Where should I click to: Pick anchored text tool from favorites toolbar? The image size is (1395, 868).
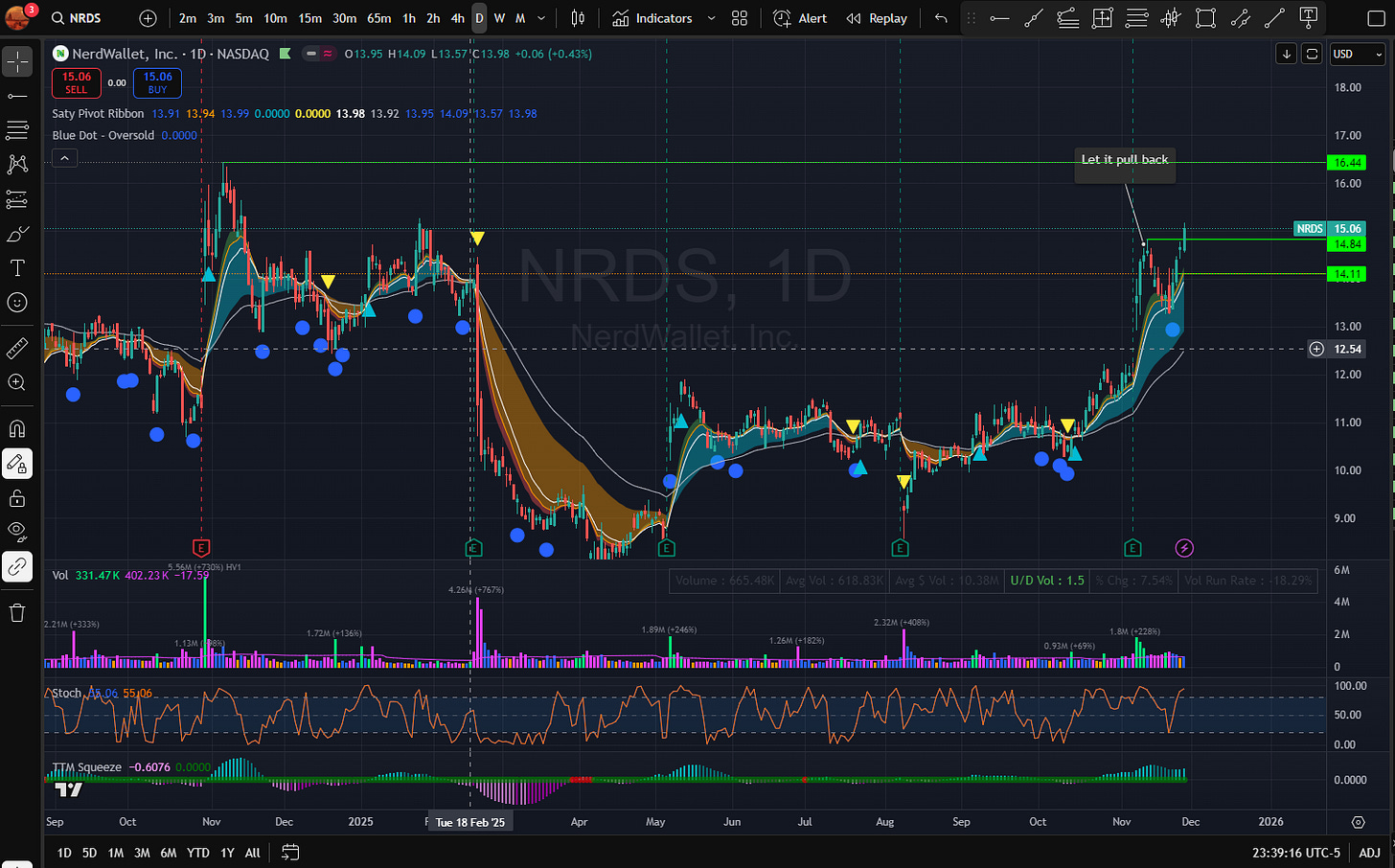(1309, 17)
